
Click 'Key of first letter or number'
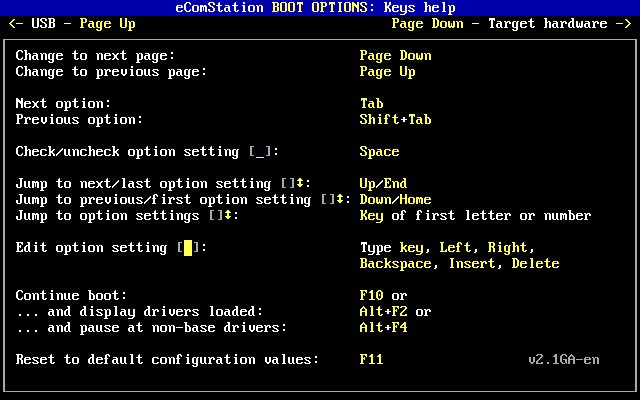tap(475, 216)
